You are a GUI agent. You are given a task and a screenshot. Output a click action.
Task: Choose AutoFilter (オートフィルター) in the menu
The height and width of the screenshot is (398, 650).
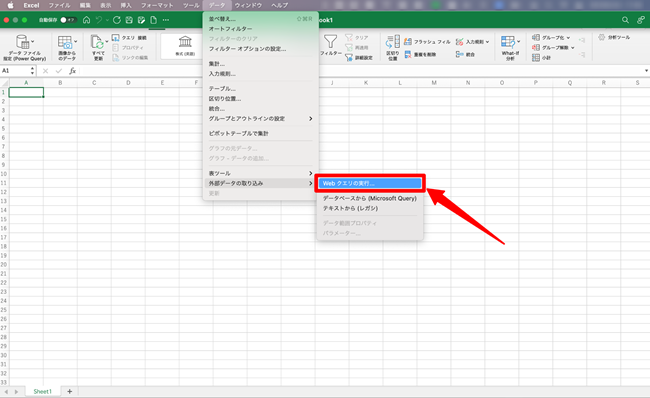tap(260, 29)
